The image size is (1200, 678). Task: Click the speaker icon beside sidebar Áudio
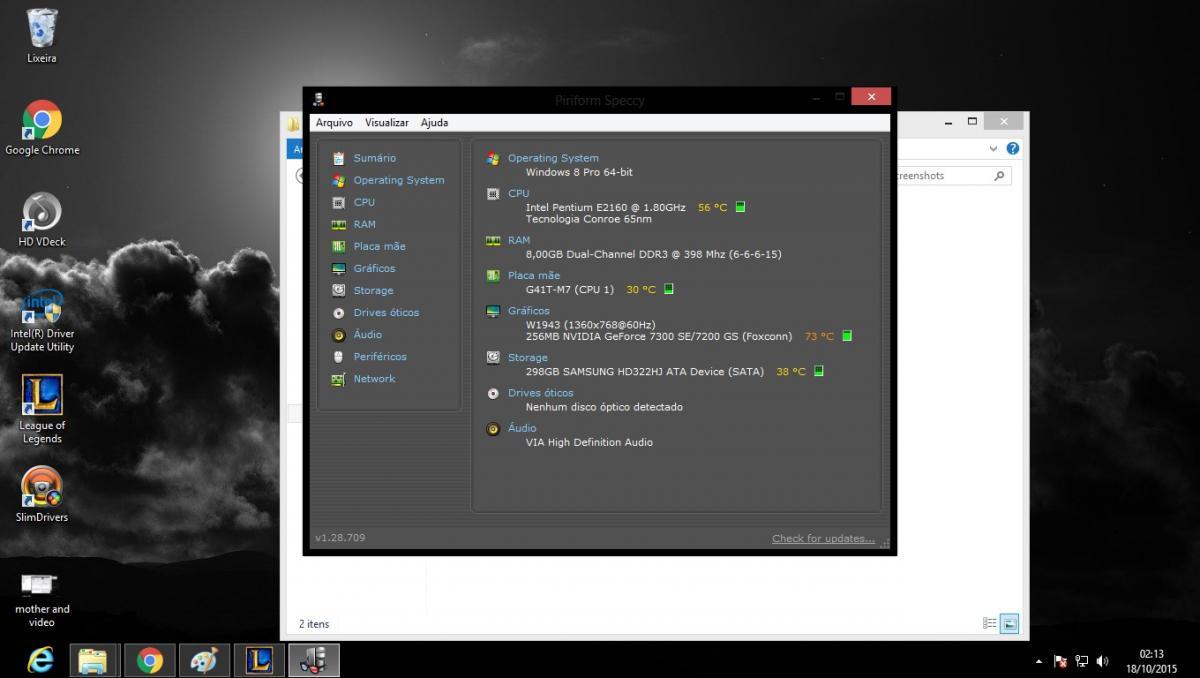[x=338, y=334]
